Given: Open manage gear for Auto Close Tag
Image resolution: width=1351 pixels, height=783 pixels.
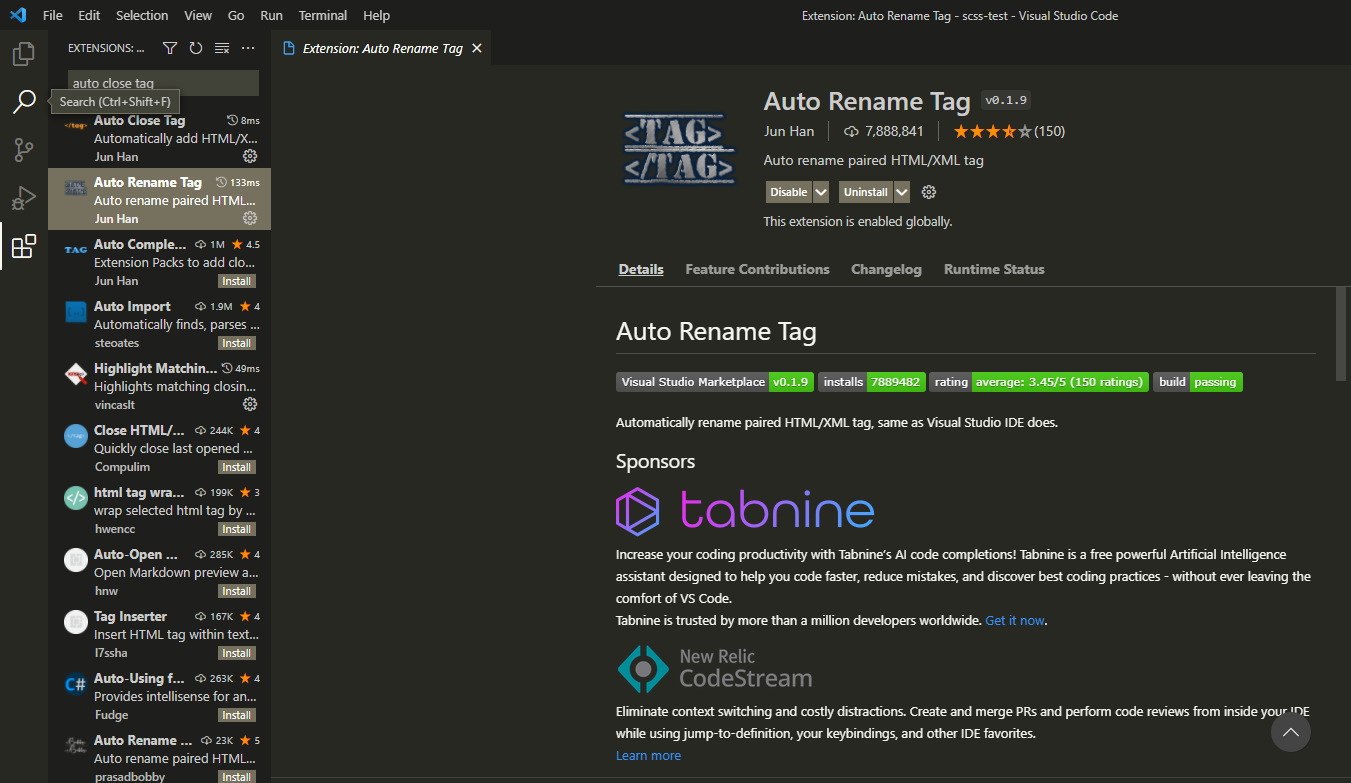Looking at the screenshot, I should coord(250,156).
